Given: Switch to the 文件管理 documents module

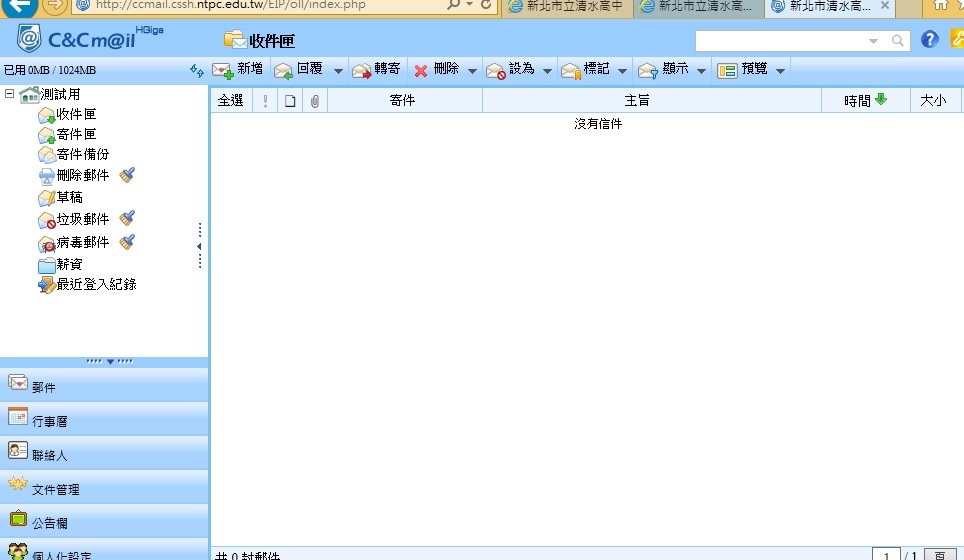Looking at the screenshot, I should coord(104,487).
